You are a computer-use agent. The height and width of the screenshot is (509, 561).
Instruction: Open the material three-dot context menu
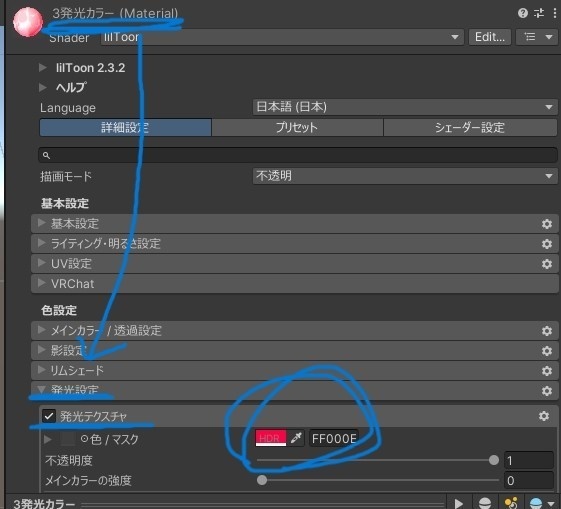(555, 13)
